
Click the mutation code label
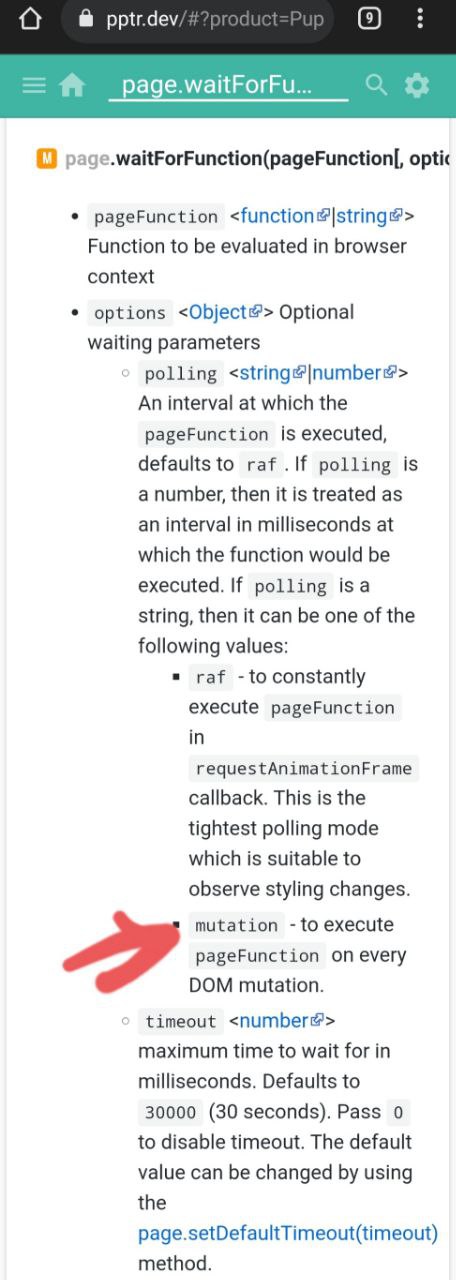tap(236, 925)
